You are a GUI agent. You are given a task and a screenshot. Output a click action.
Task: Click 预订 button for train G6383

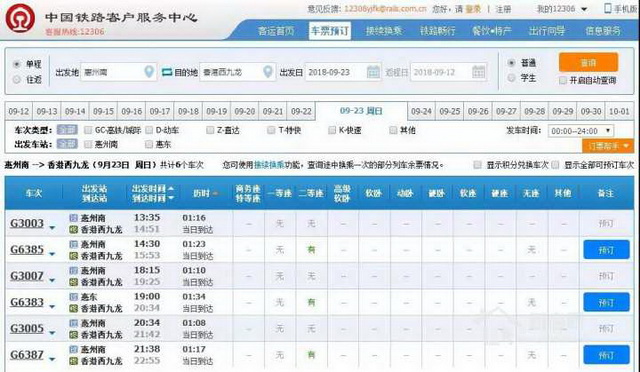coord(606,302)
